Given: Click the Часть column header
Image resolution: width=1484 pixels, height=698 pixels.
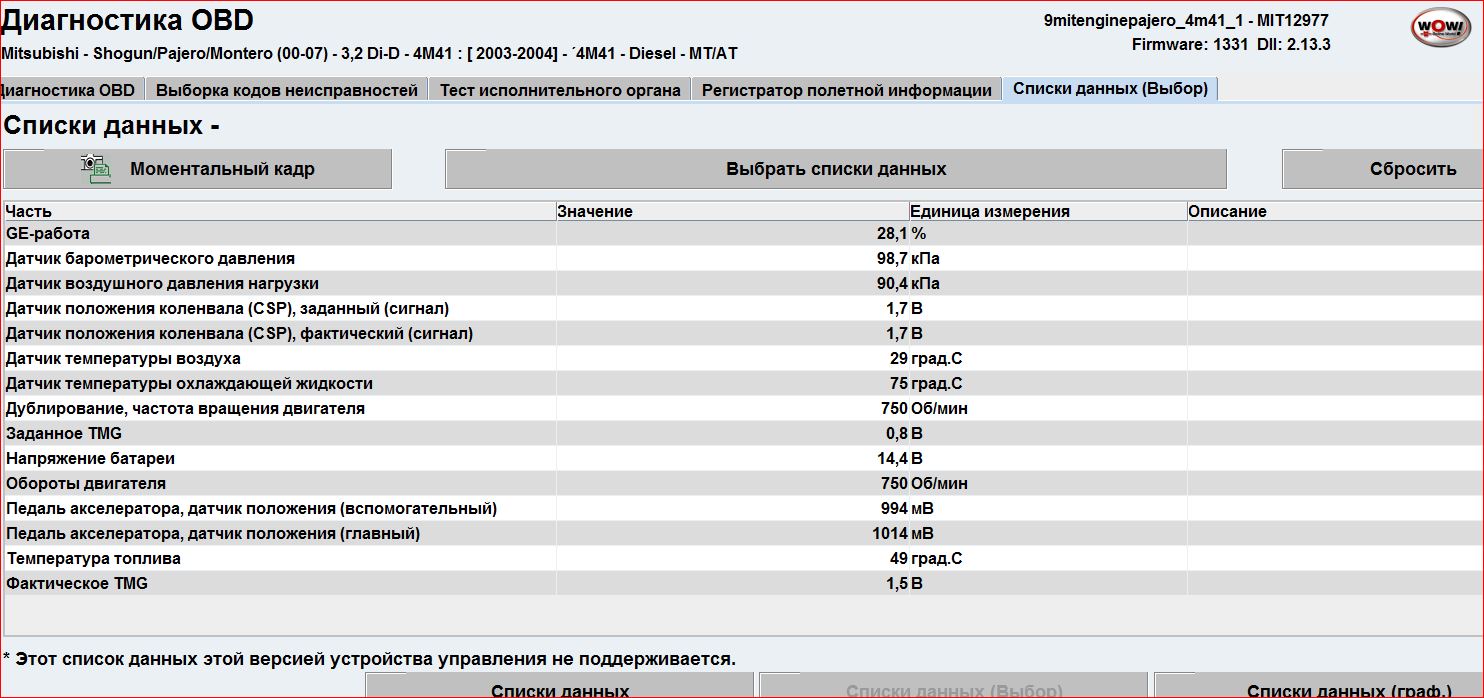Looking at the screenshot, I should click(29, 211).
